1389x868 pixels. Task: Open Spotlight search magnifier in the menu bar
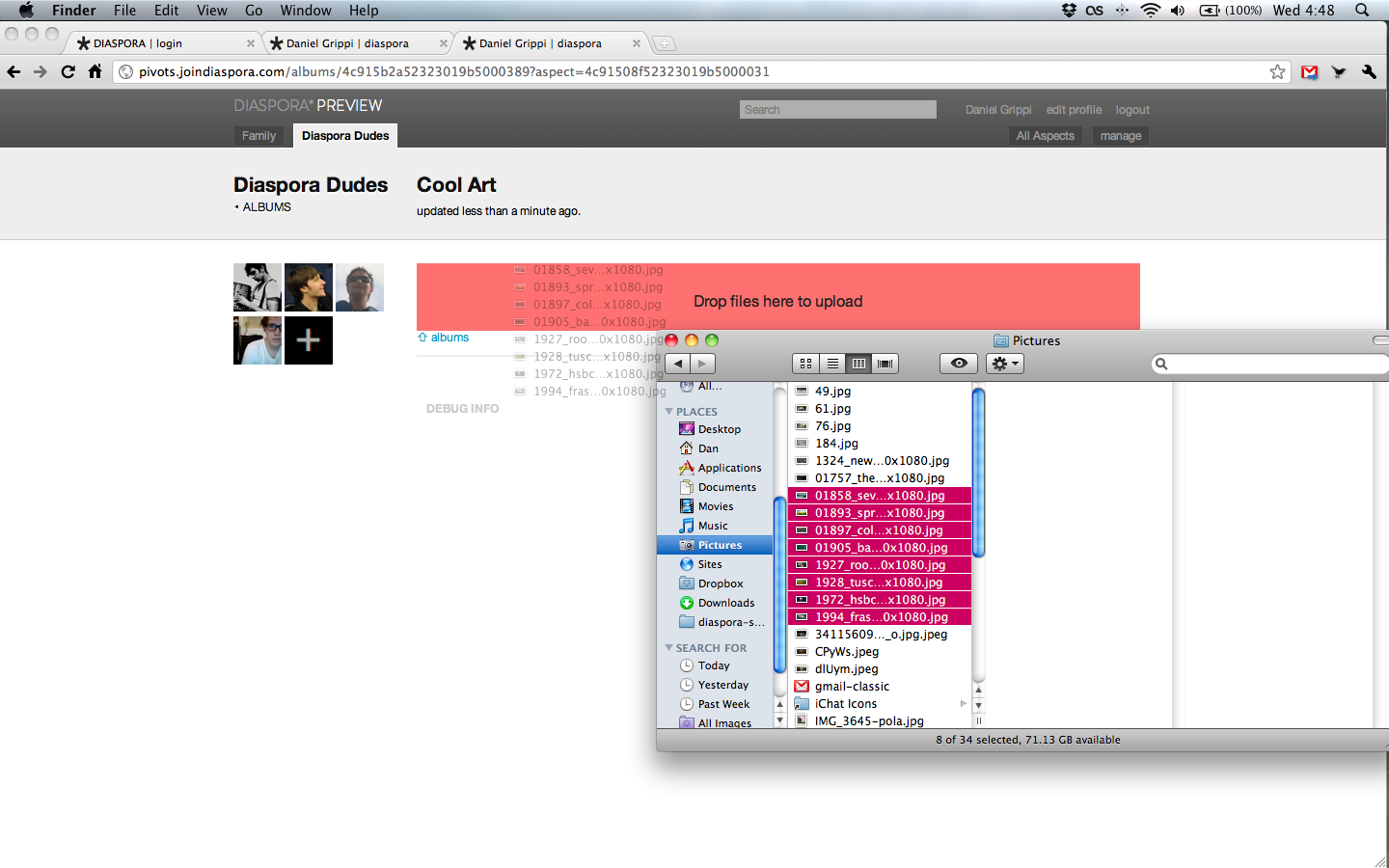point(1362,11)
